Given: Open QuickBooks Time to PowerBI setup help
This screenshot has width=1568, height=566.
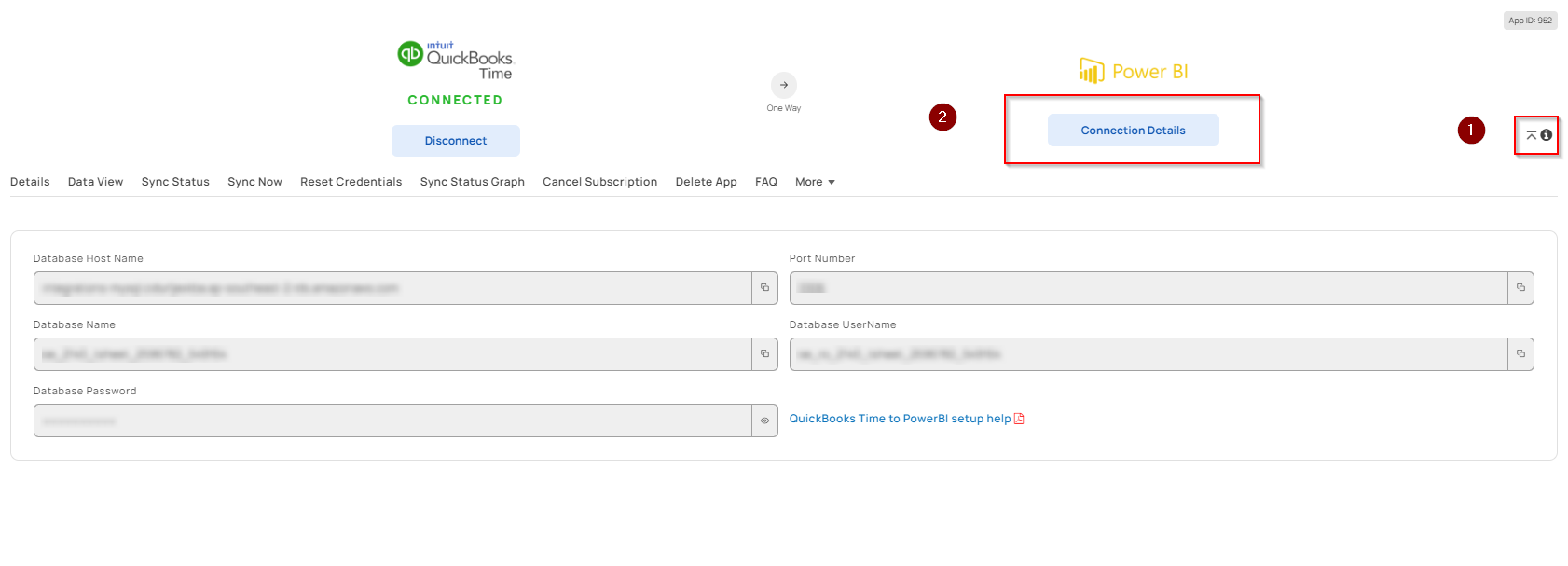Looking at the screenshot, I should point(900,419).
